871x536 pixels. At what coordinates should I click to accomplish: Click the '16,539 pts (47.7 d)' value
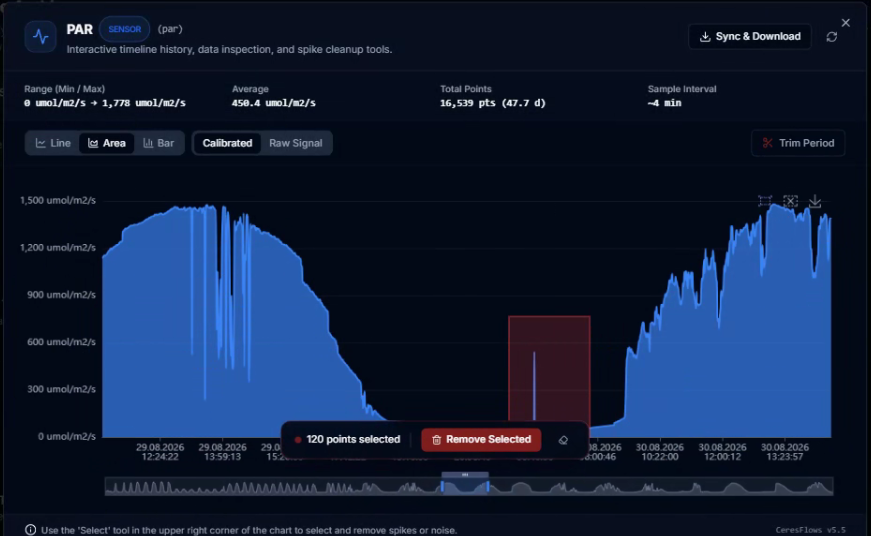pos(493,103)
